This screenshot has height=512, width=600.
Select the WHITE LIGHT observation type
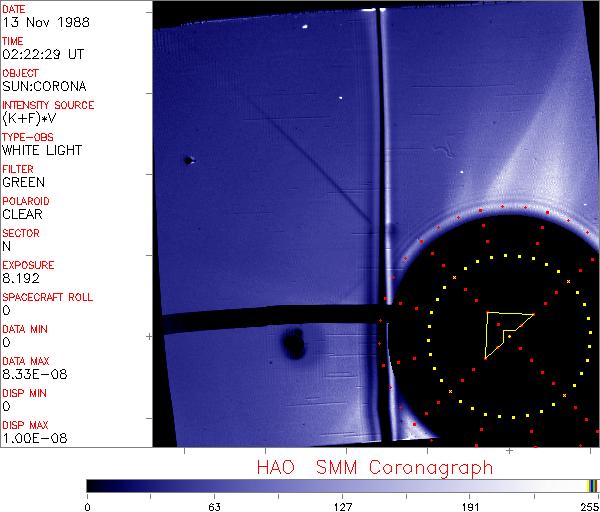click(41, 151)
